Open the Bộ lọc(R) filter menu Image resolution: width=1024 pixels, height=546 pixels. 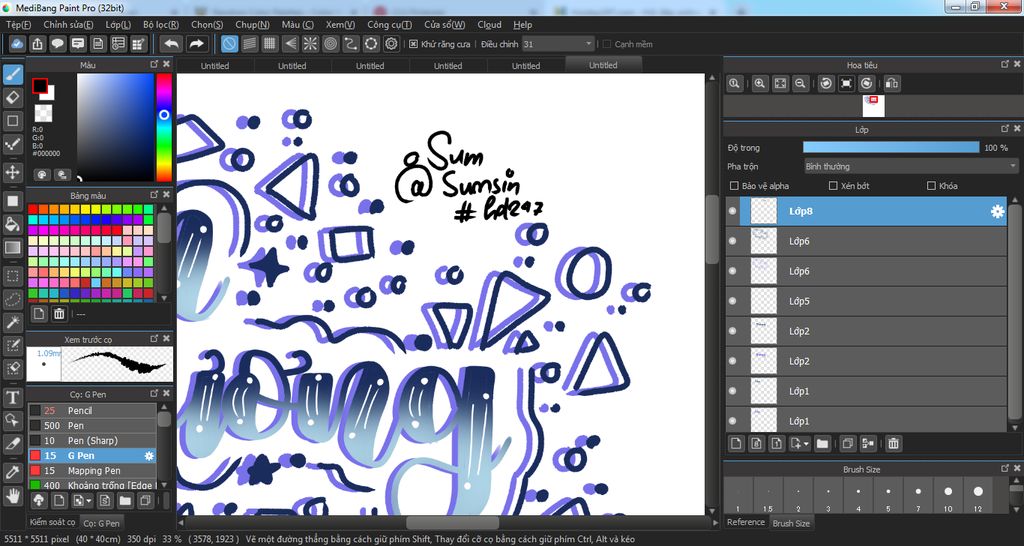point(161,25)
